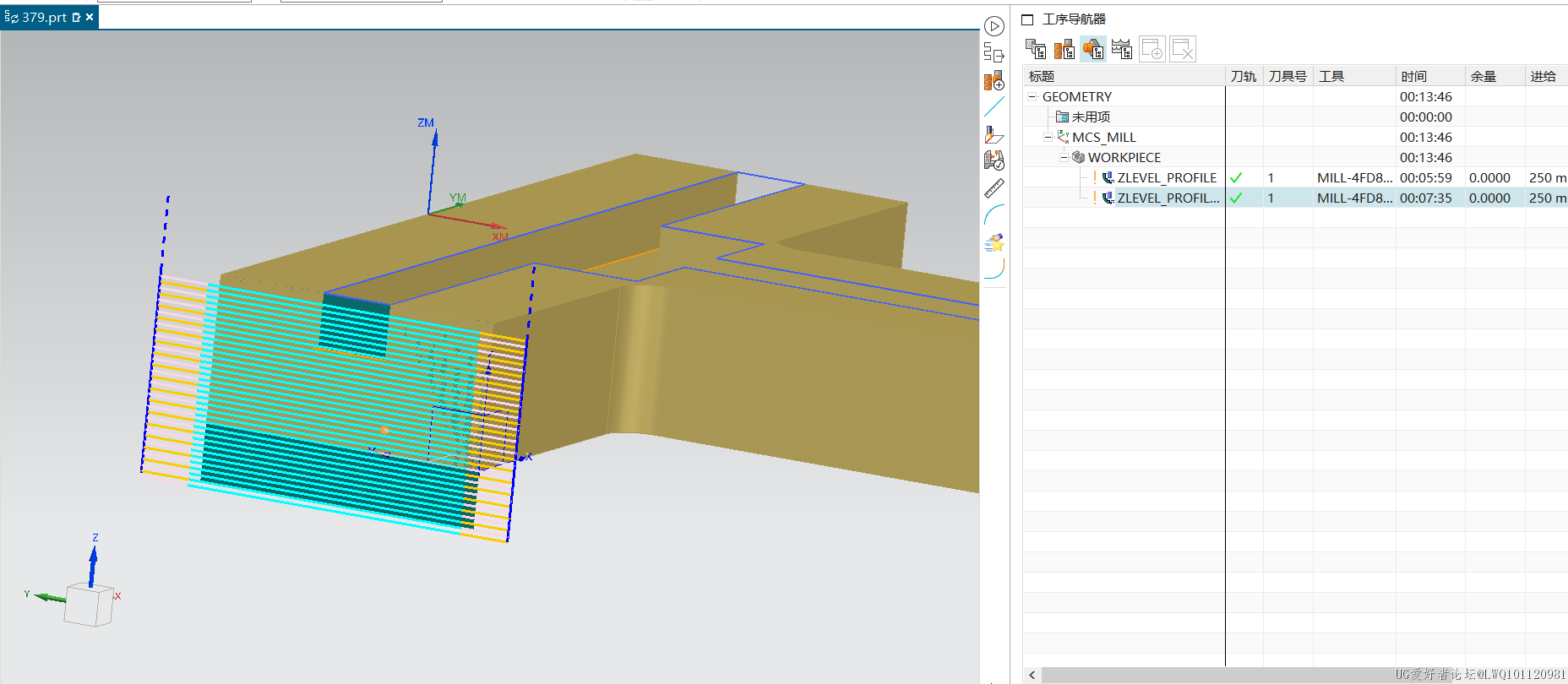Open the process flow sidebar icon

[x=994, y=53]
